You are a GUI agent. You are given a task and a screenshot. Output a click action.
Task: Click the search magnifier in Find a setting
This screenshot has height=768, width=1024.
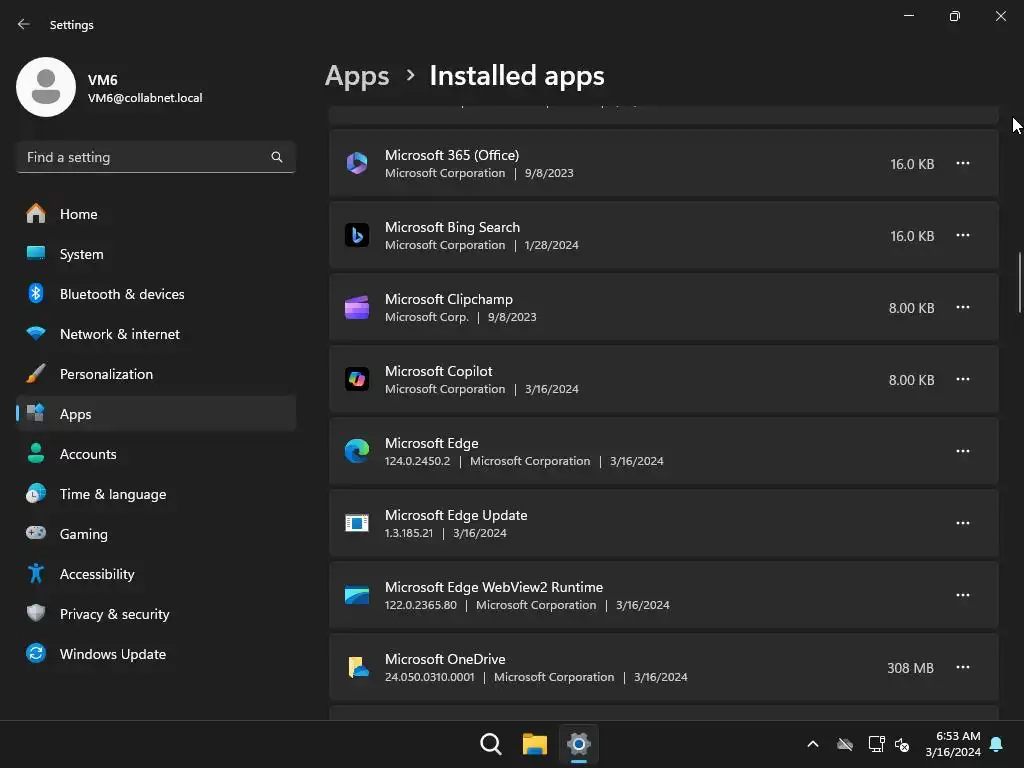tap(277, 157)
